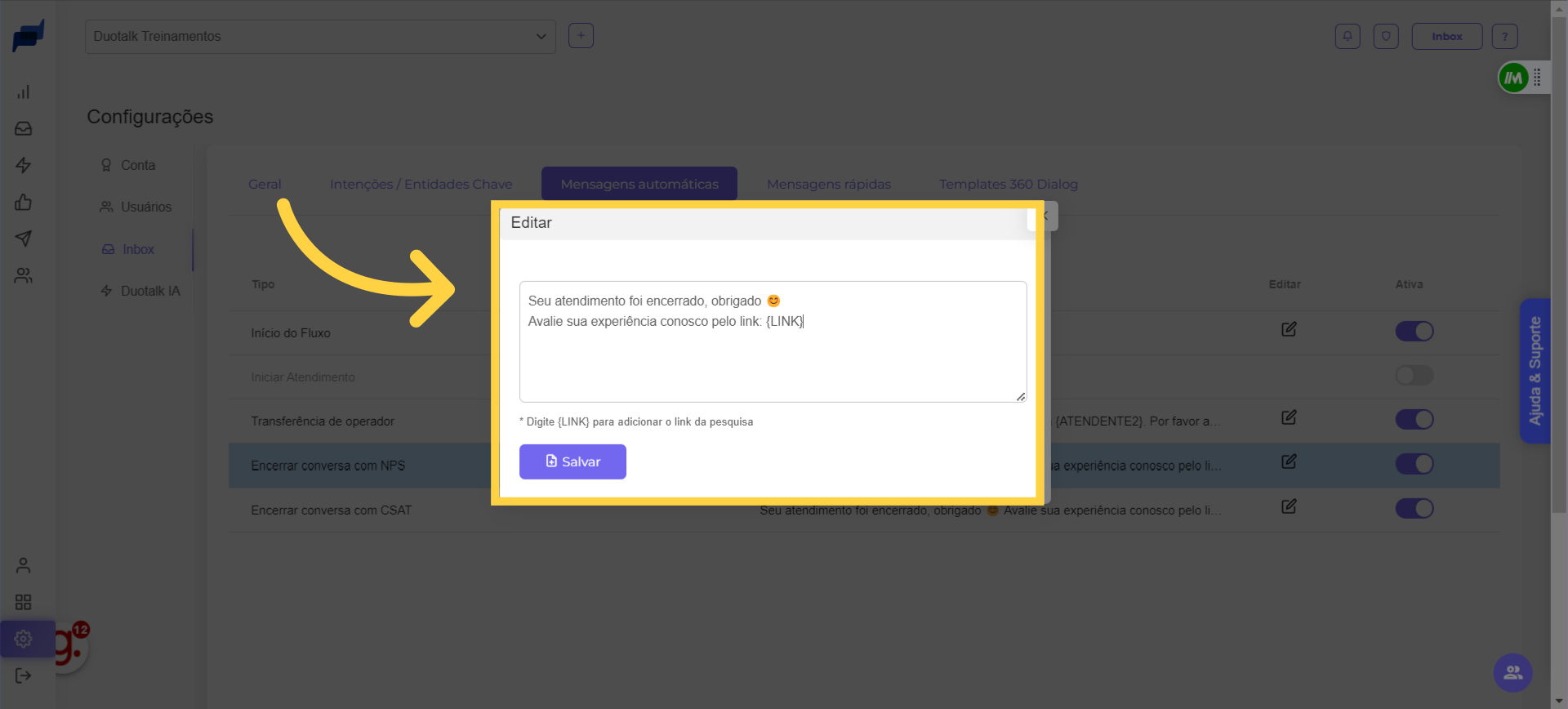Screen dimensions: 1568x709
Task: Select Usuários in settings menu
Action: point(145,207)
